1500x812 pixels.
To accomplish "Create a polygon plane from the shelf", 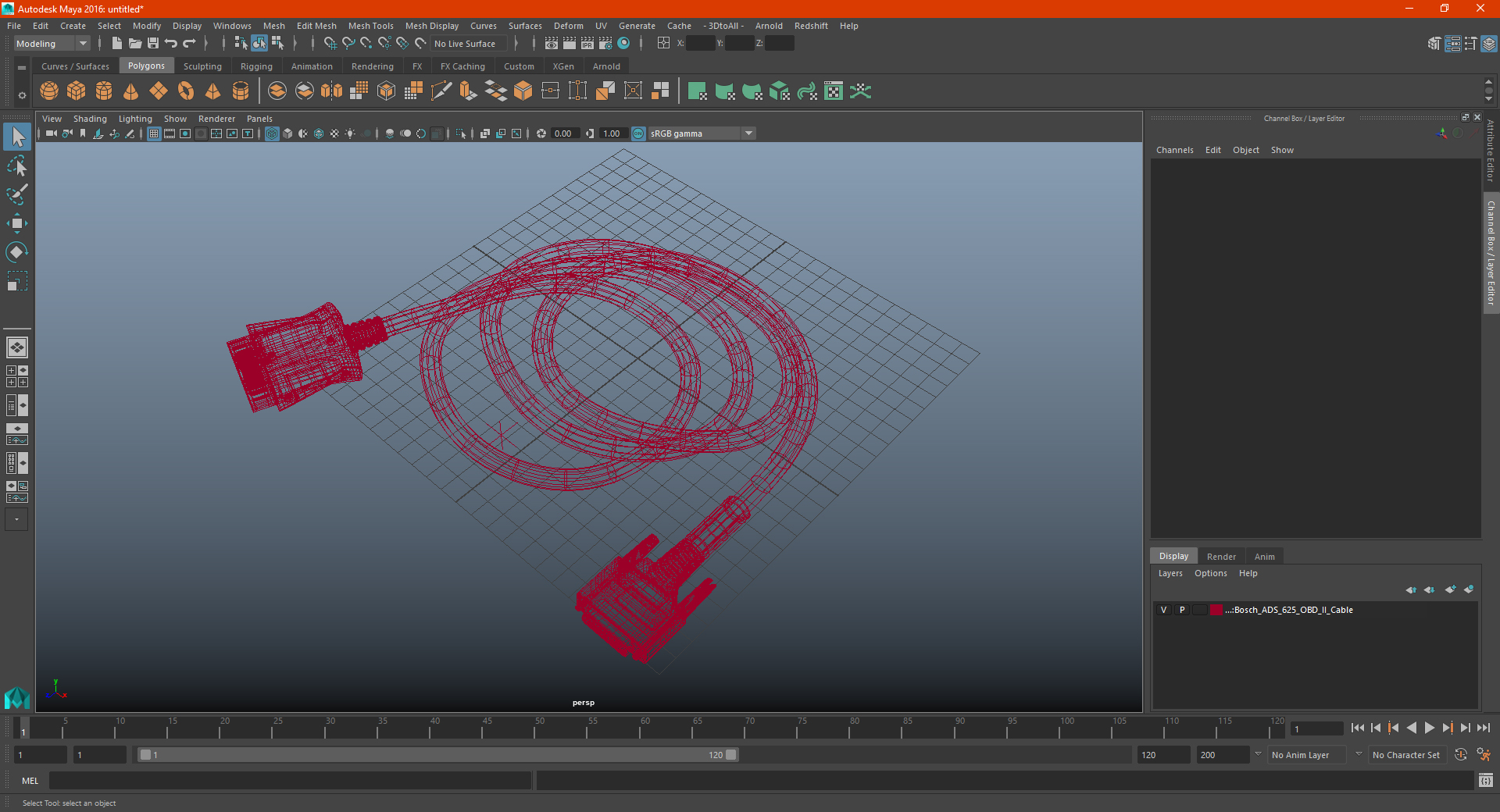I will click(x=159, y=91).
